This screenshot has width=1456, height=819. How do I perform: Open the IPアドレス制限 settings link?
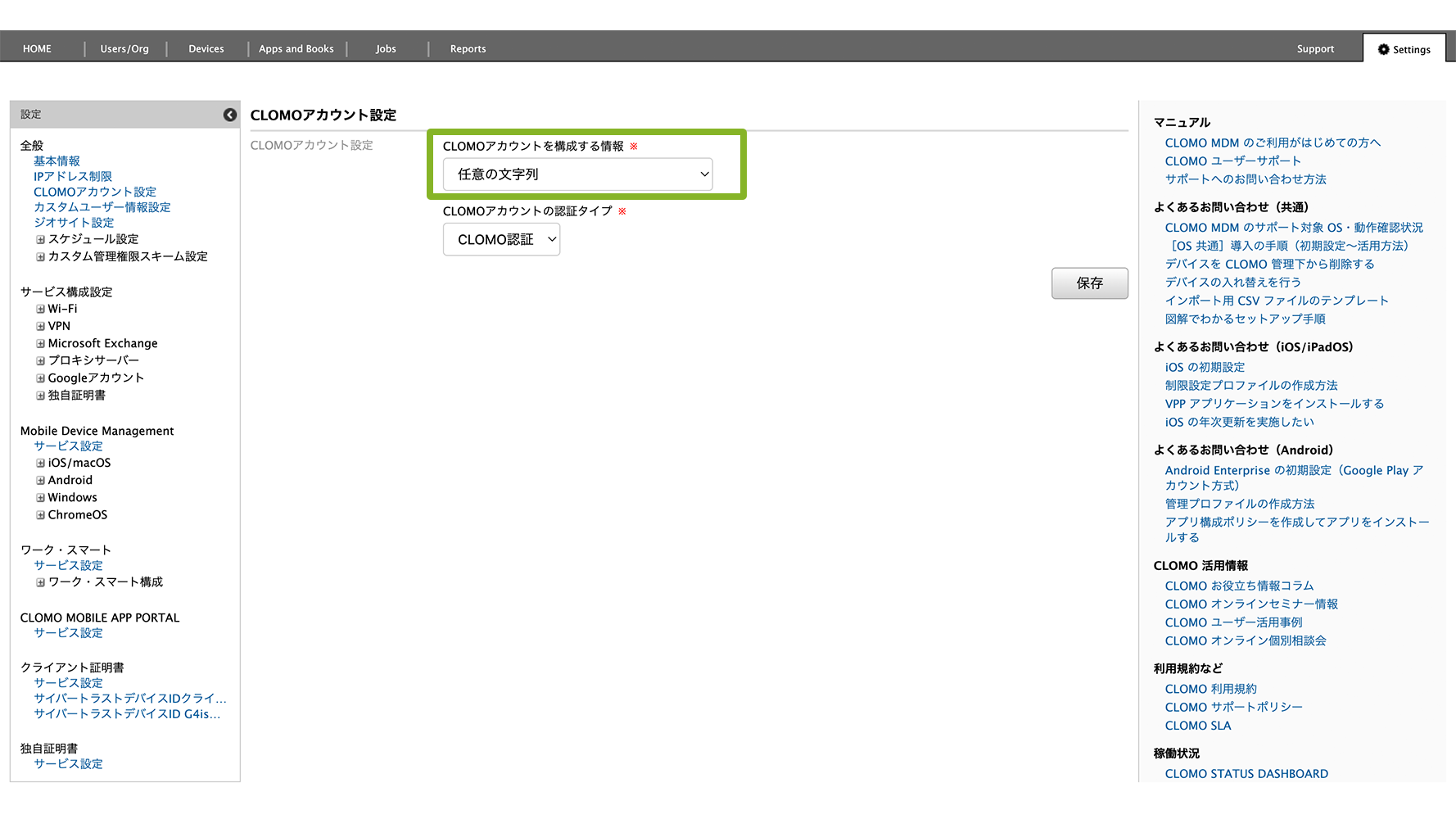73,177
